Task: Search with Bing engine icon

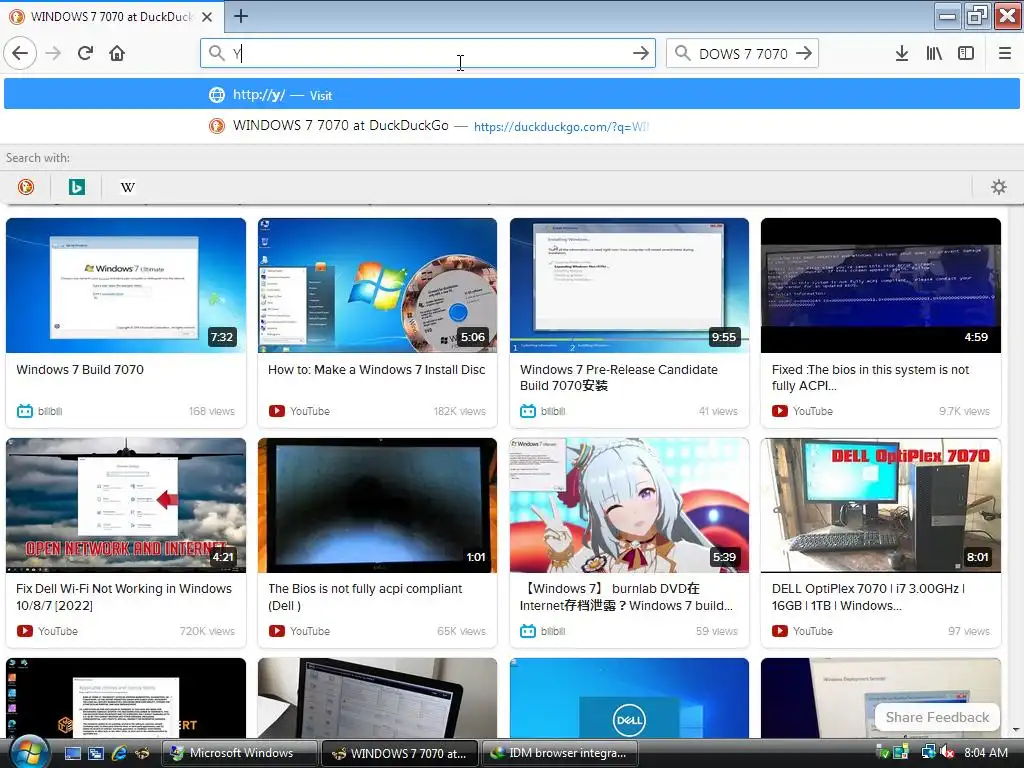Action: coord(76,187)
